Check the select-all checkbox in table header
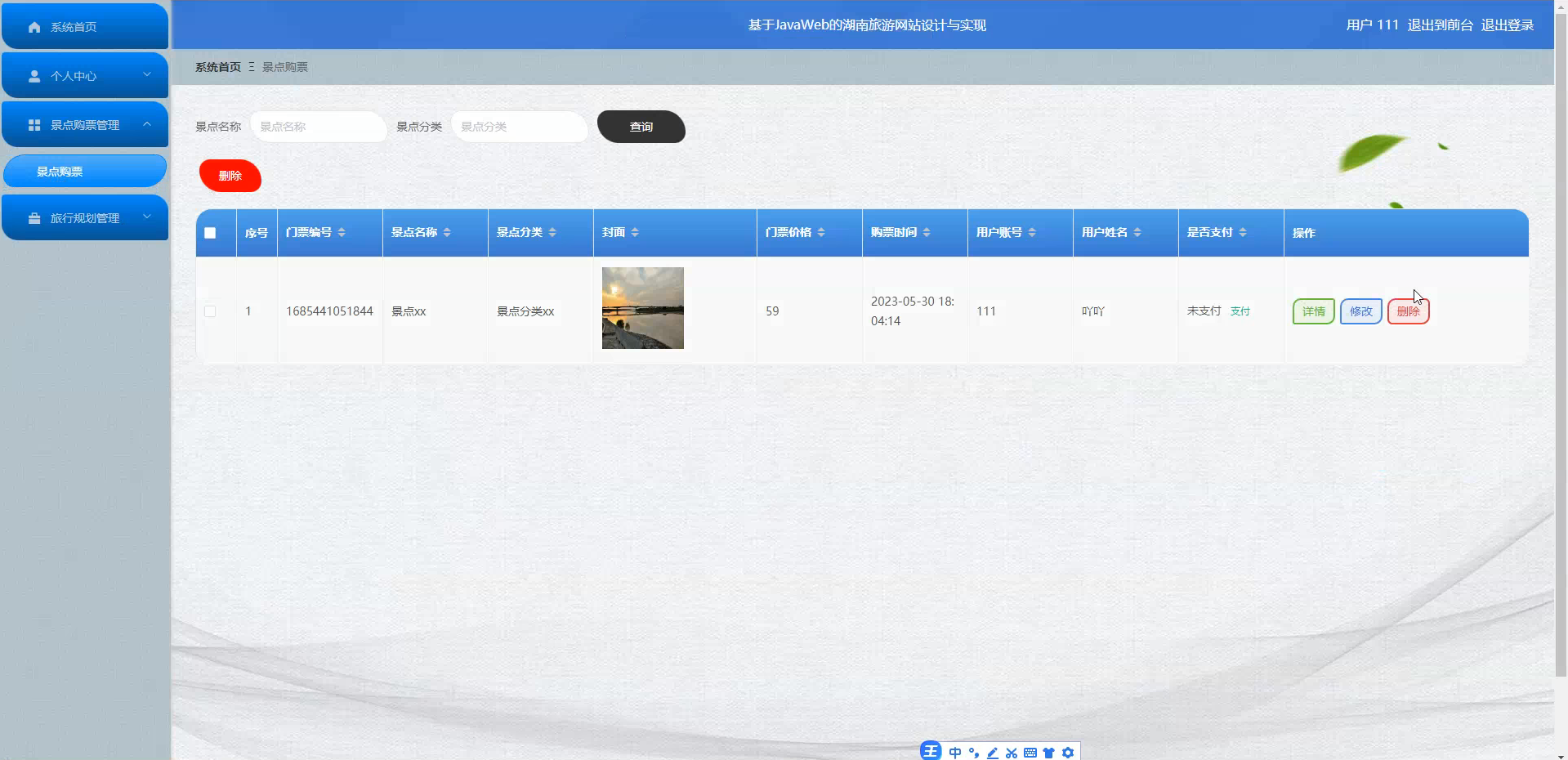Viewport: 1568px width, 760px height. click(x=210, y=233)
